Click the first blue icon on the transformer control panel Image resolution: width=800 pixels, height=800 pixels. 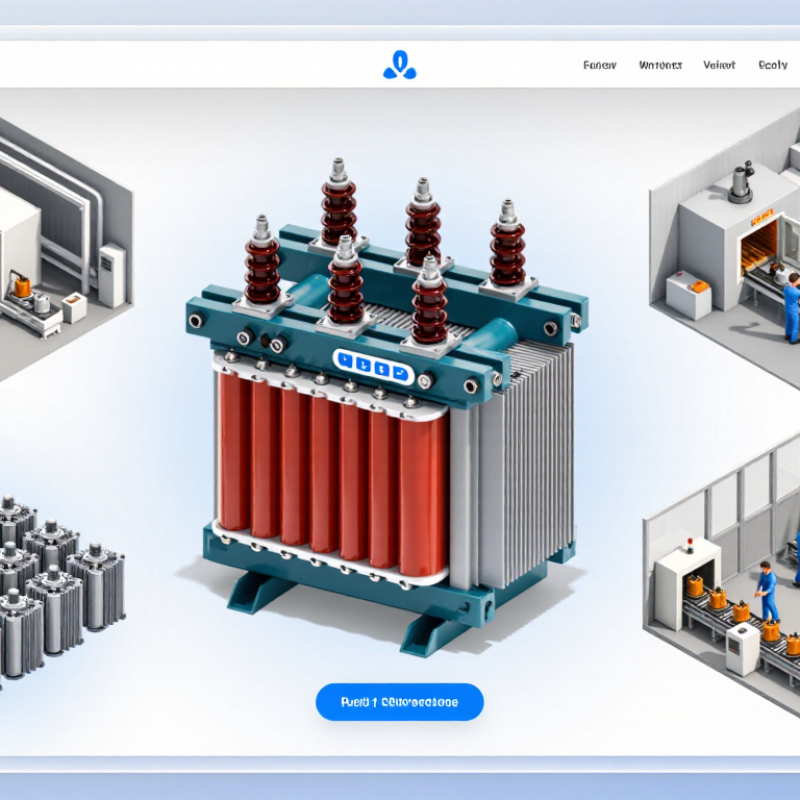coord(346,361)
